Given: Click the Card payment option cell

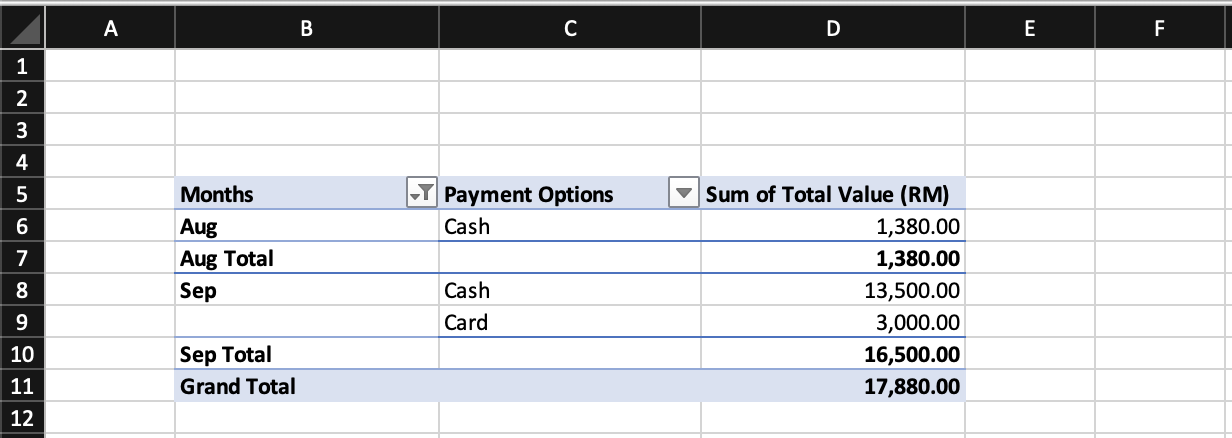Looking at the screenshot, I should 570,322.
